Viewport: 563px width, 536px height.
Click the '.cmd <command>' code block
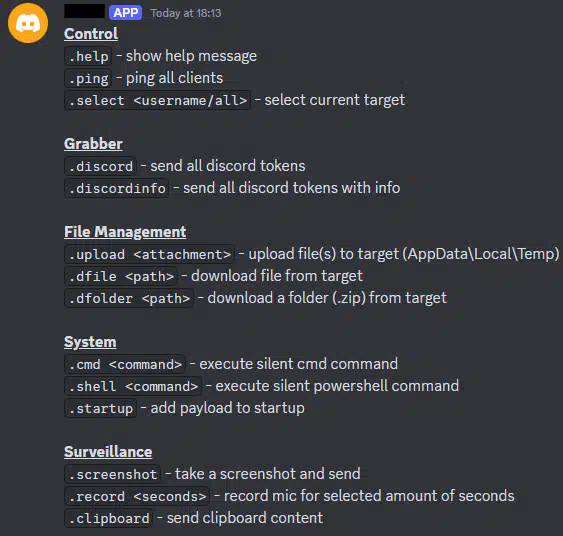(125, 364)
